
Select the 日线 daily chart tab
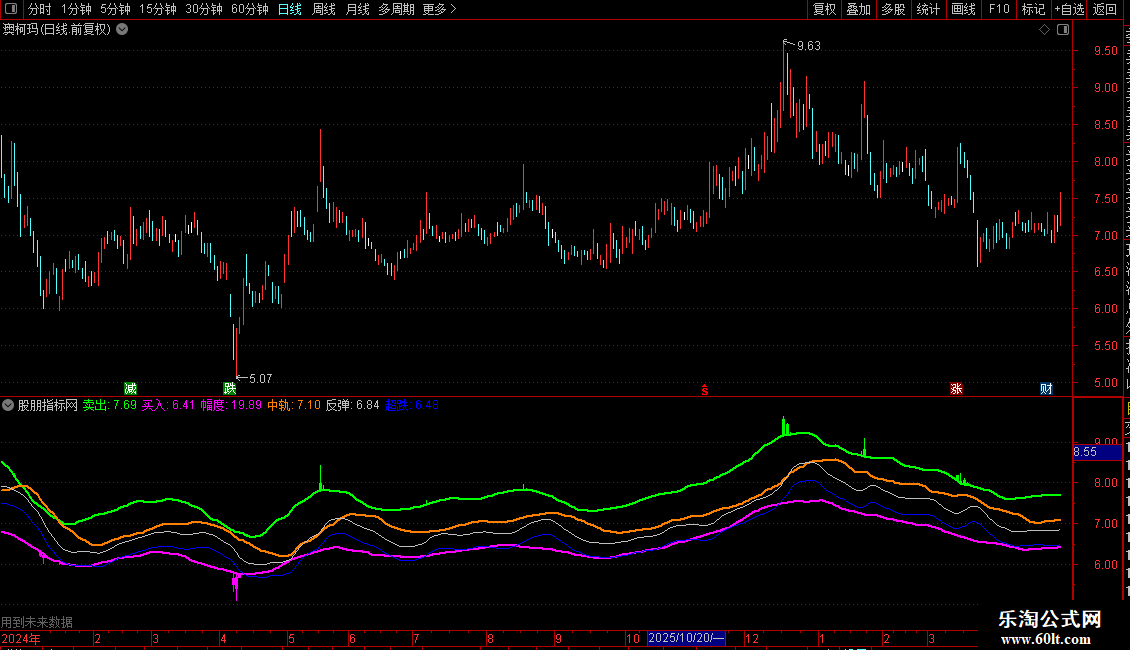tap(290, 9)
